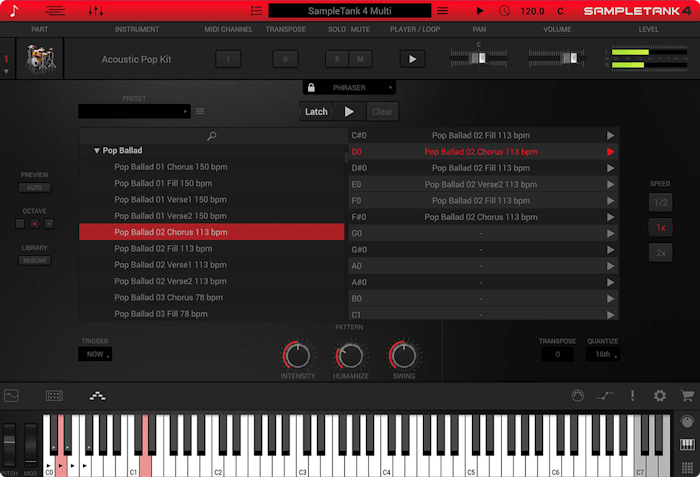Click the Acoustic Pop Kit drum thumbnail
This screenshot has height=477, width=700.
tap(40, 59)
